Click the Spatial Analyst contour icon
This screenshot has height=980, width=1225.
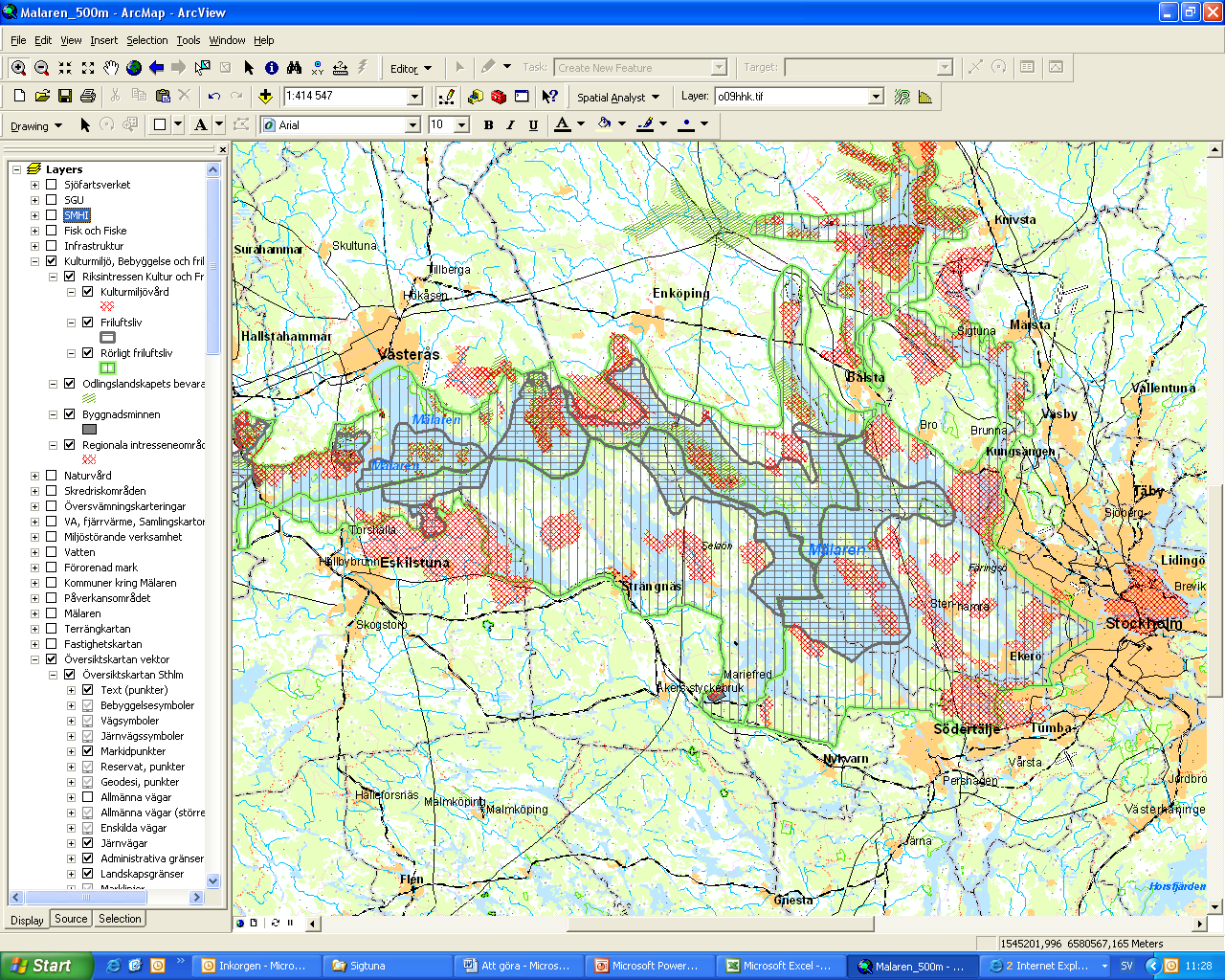coord(902,97)
